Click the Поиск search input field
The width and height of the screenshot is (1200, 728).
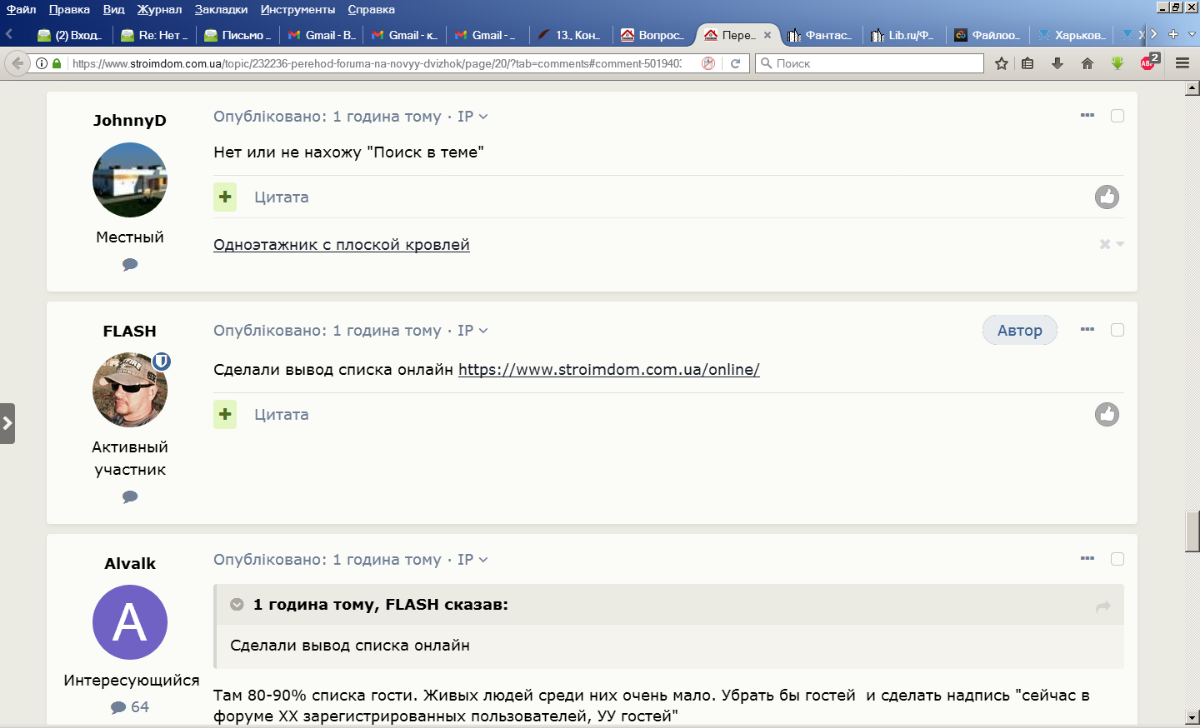868,63
